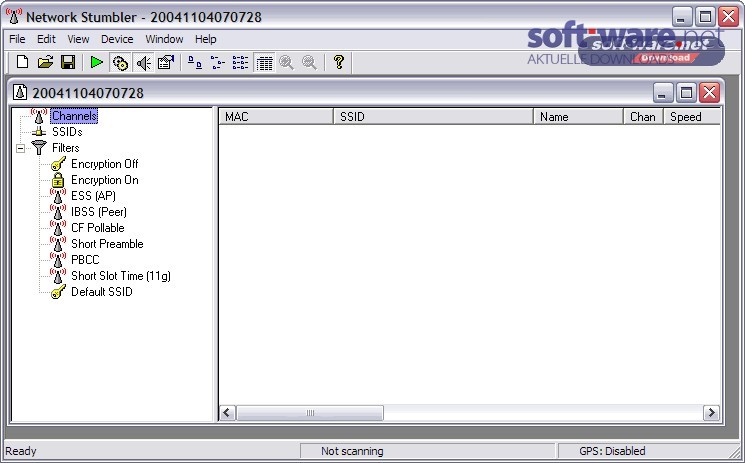Sort by the Chan column header
The image size is (745, 463).
[x=643, y=116]
